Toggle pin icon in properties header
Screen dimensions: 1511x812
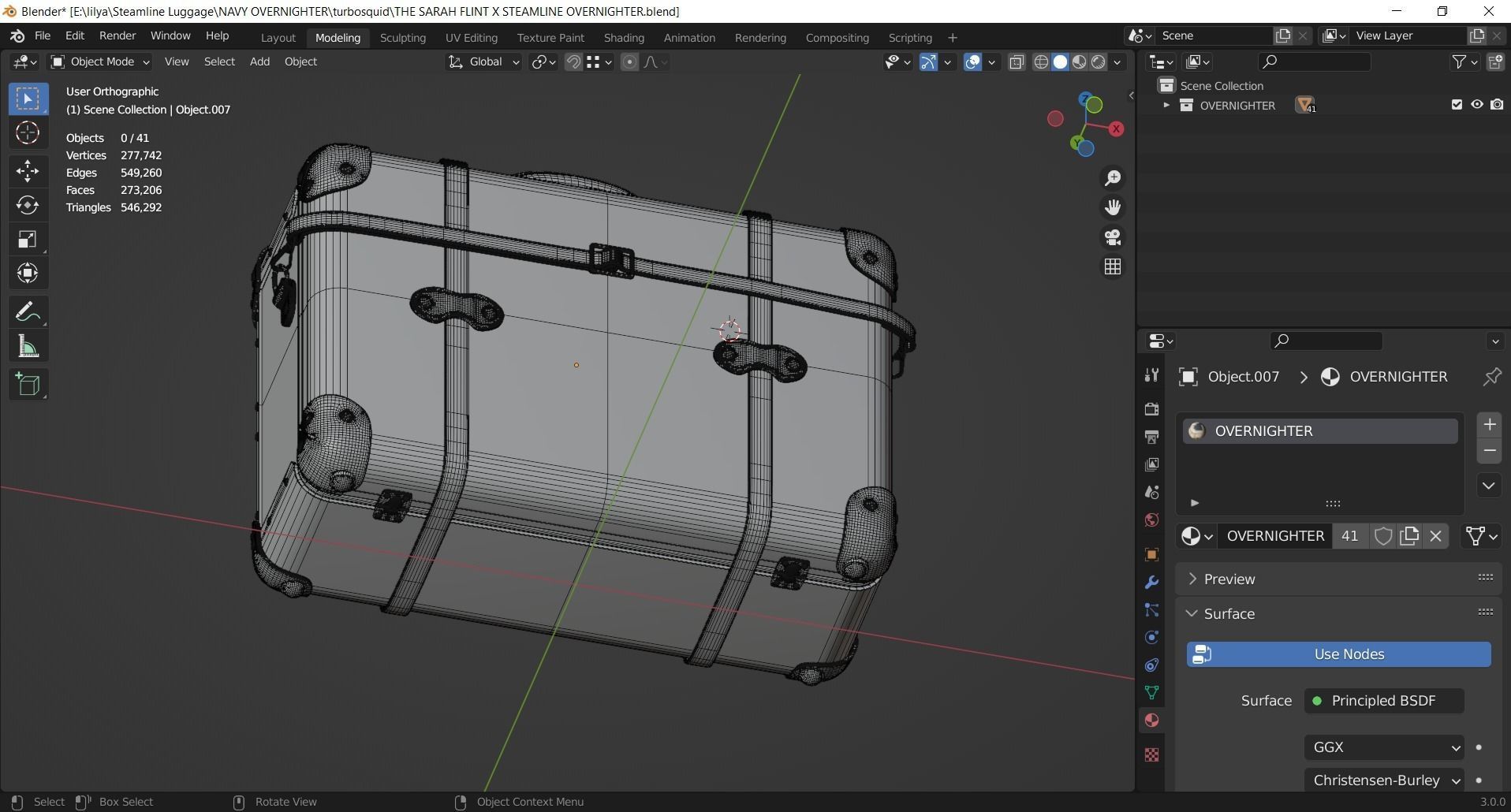(1491, 377)
